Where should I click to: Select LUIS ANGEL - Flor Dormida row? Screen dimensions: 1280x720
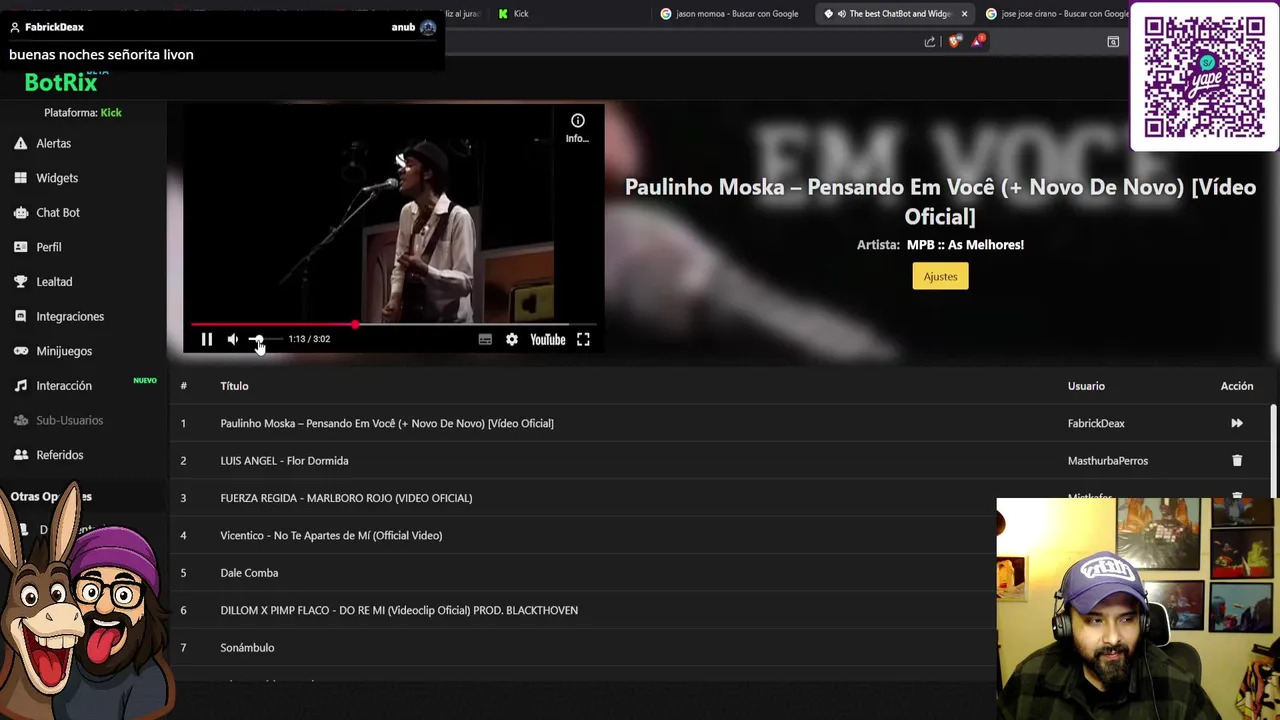point(719,460)
